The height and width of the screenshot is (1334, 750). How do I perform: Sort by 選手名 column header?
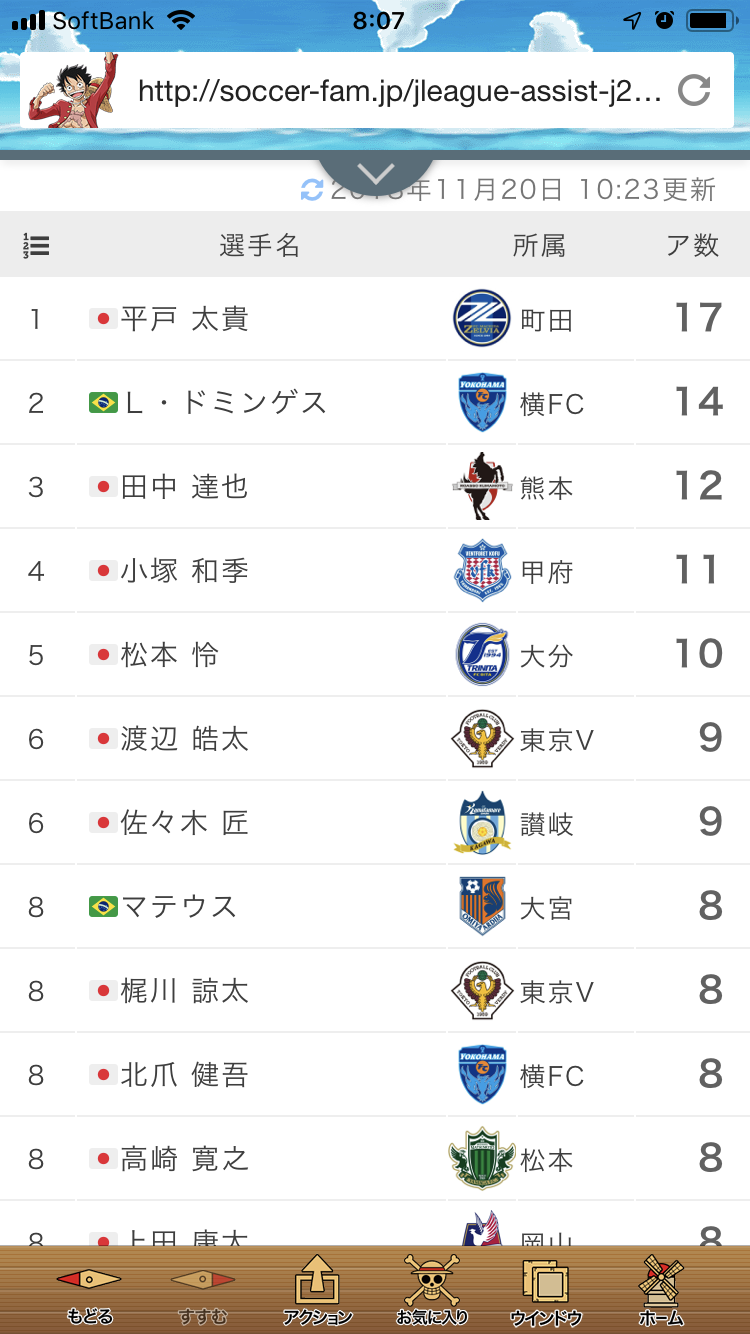[260, 245]
